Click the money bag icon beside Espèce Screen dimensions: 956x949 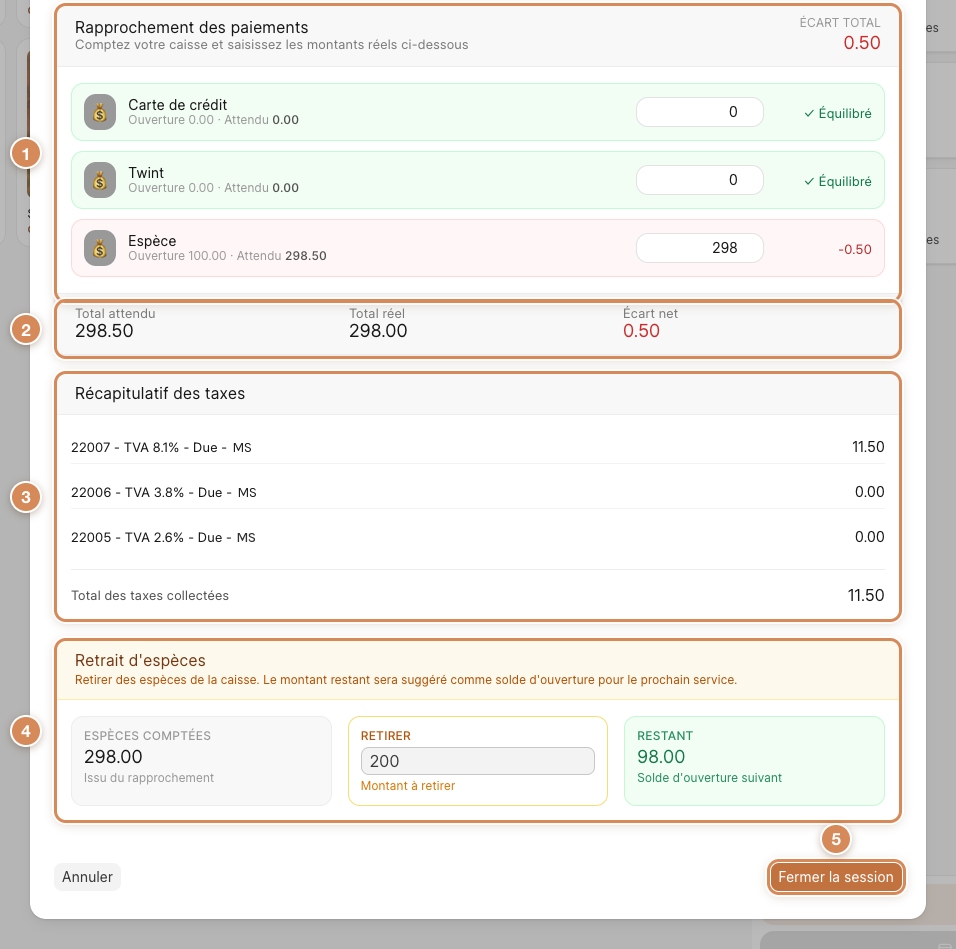tap(100, 248)
